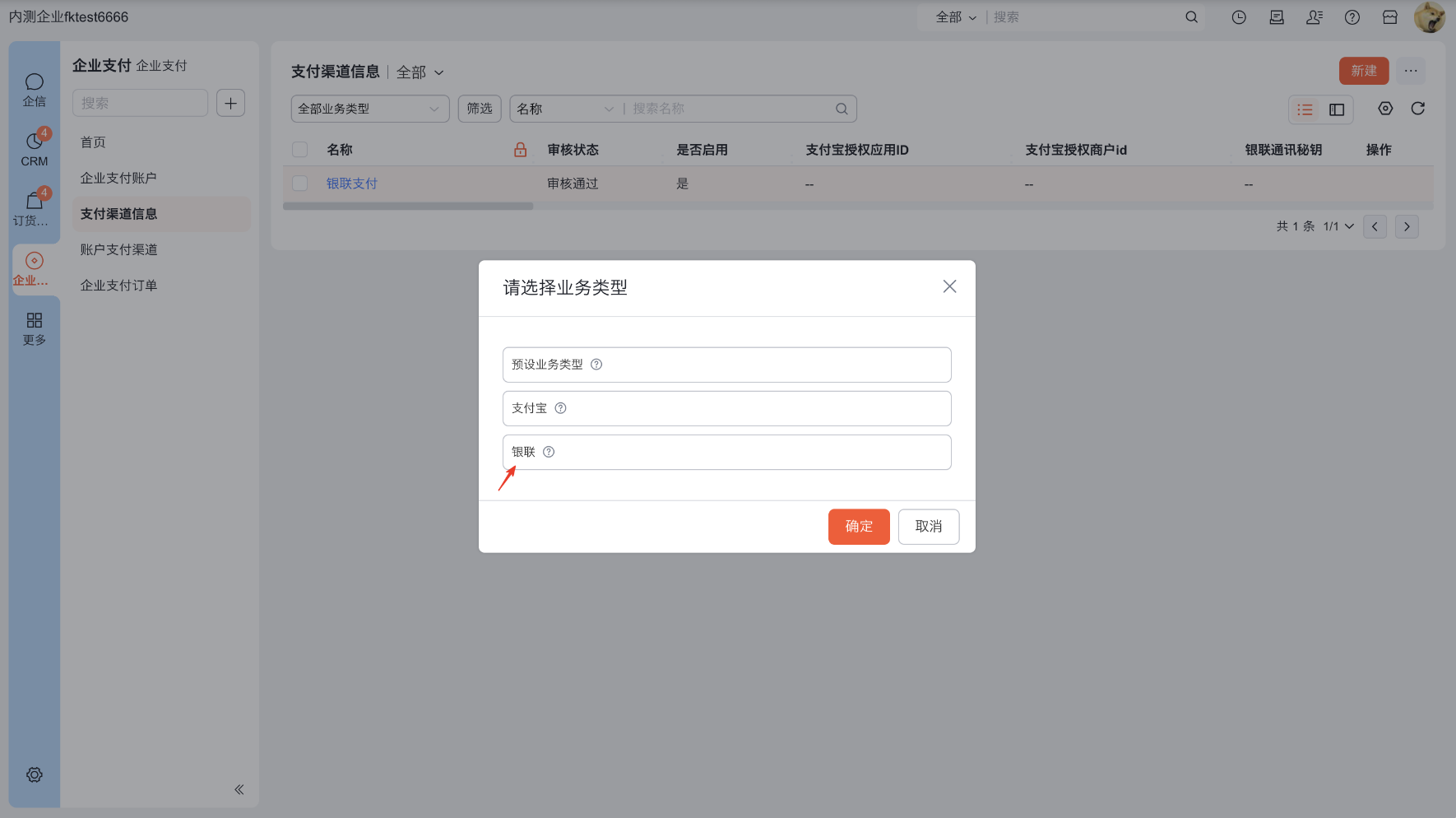Viewport: 1456px width, 818px height.
Task: Open the table column settings icon
Action: click(1385, 109)
